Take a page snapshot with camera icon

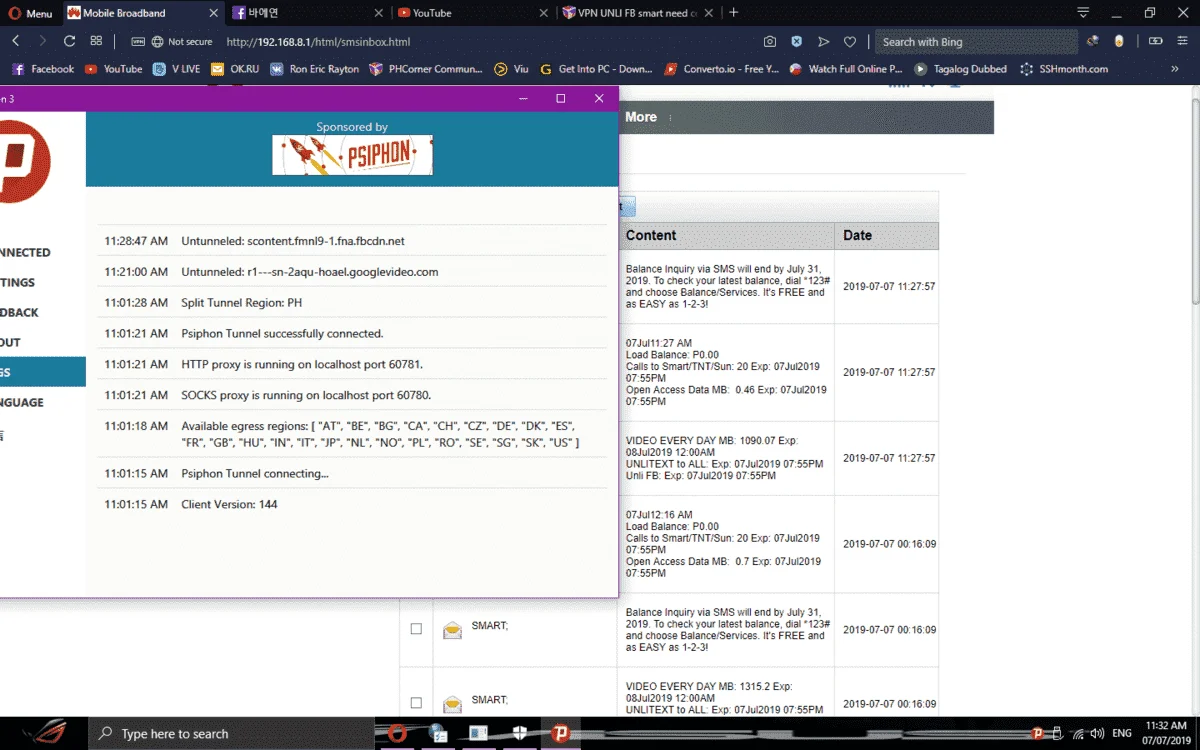[x=769, y=42]
